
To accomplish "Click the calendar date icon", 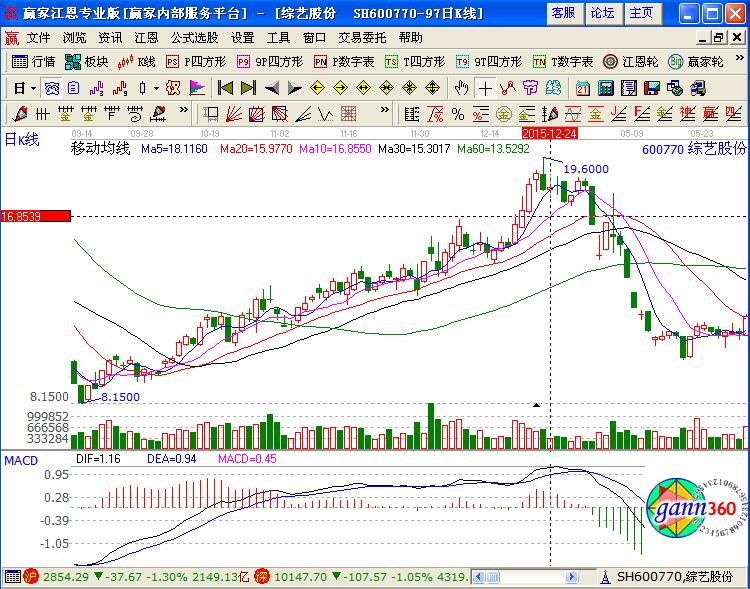I will (583, 87).
